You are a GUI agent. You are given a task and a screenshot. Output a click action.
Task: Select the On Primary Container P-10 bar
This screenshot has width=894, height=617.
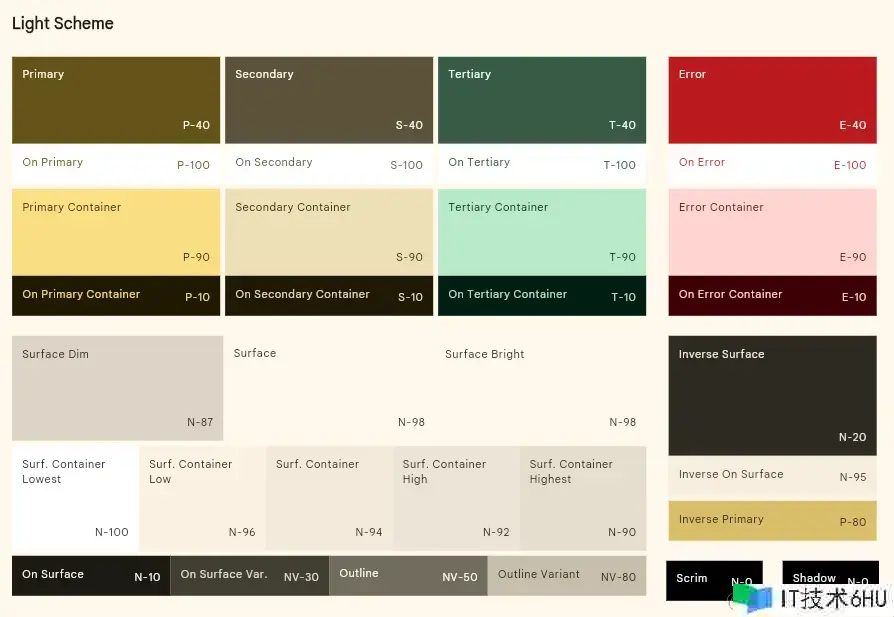(x=116, y=295)
